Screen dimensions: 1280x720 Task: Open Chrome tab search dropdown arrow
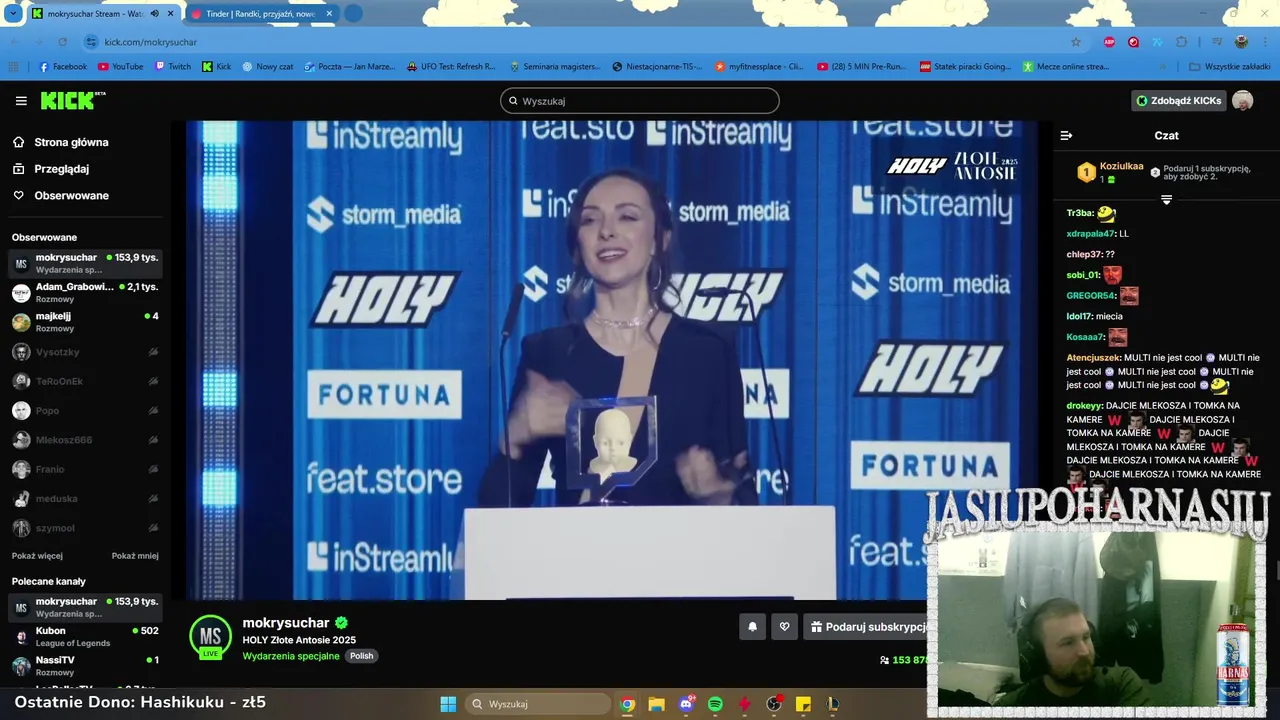pos(12,14)
